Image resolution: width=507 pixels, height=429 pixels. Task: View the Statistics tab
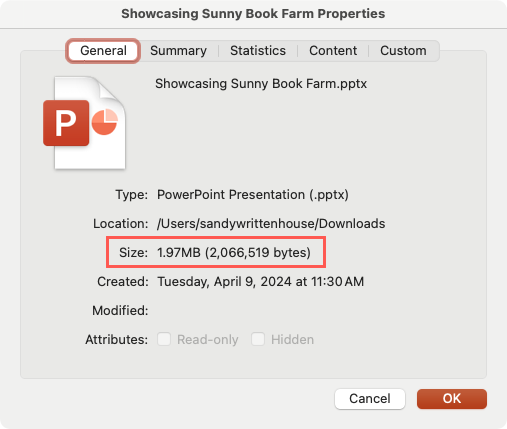pyautogui.click(x=258, y=51)
